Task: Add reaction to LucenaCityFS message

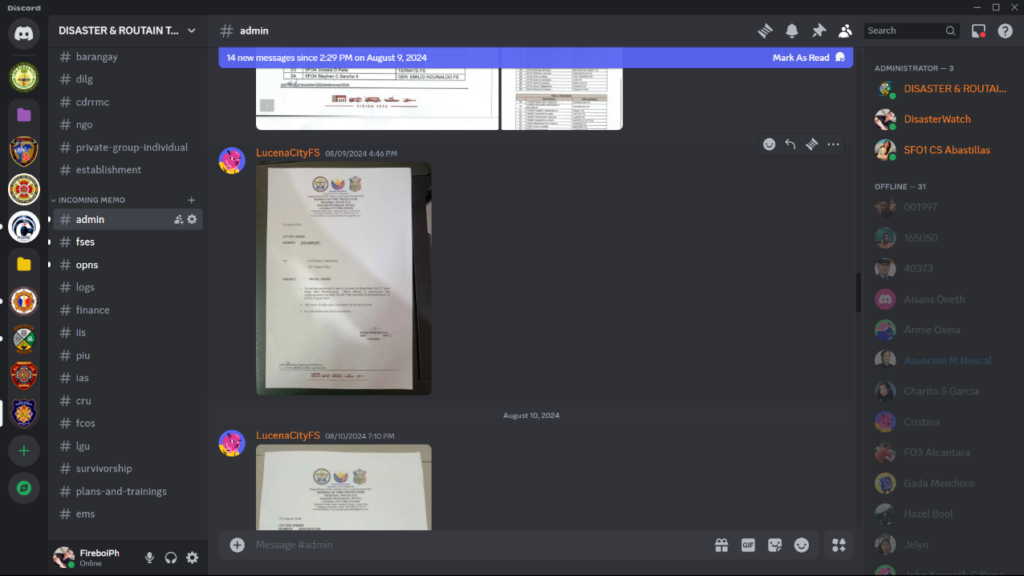Action: tap(769, 144)
